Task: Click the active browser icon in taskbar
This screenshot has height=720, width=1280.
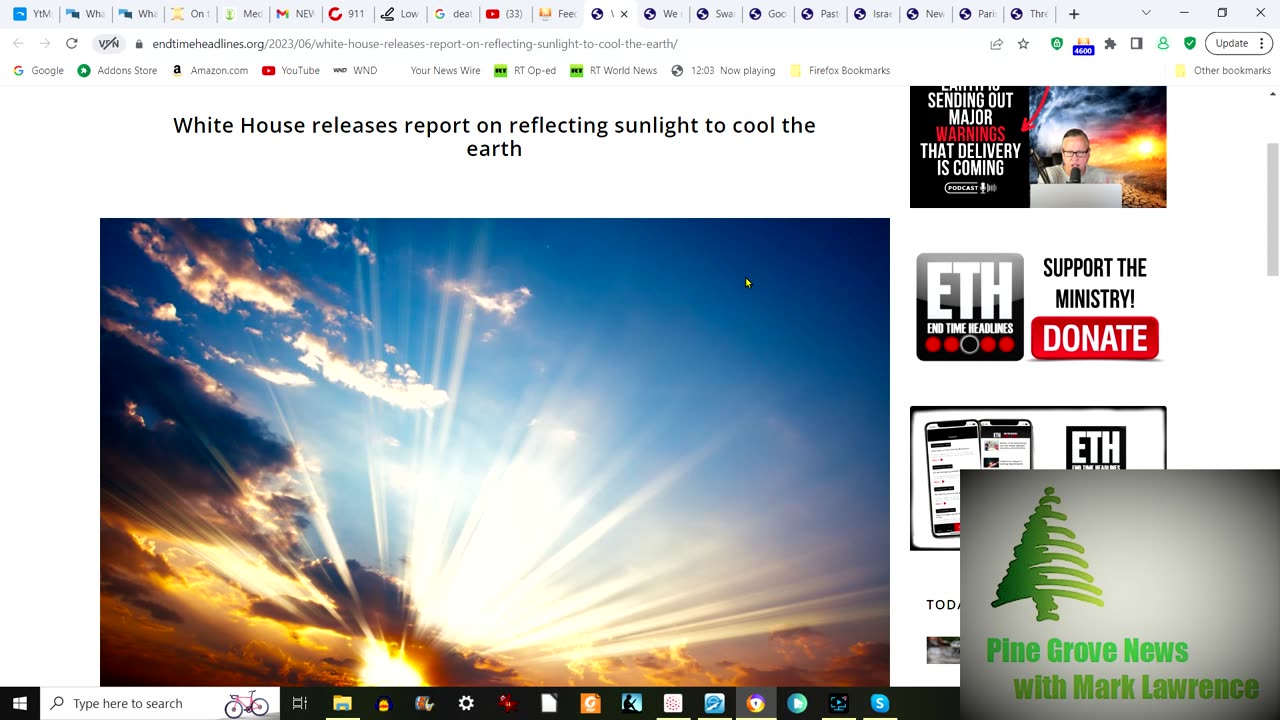Action: pyautogui.click(x=756, y=703)
